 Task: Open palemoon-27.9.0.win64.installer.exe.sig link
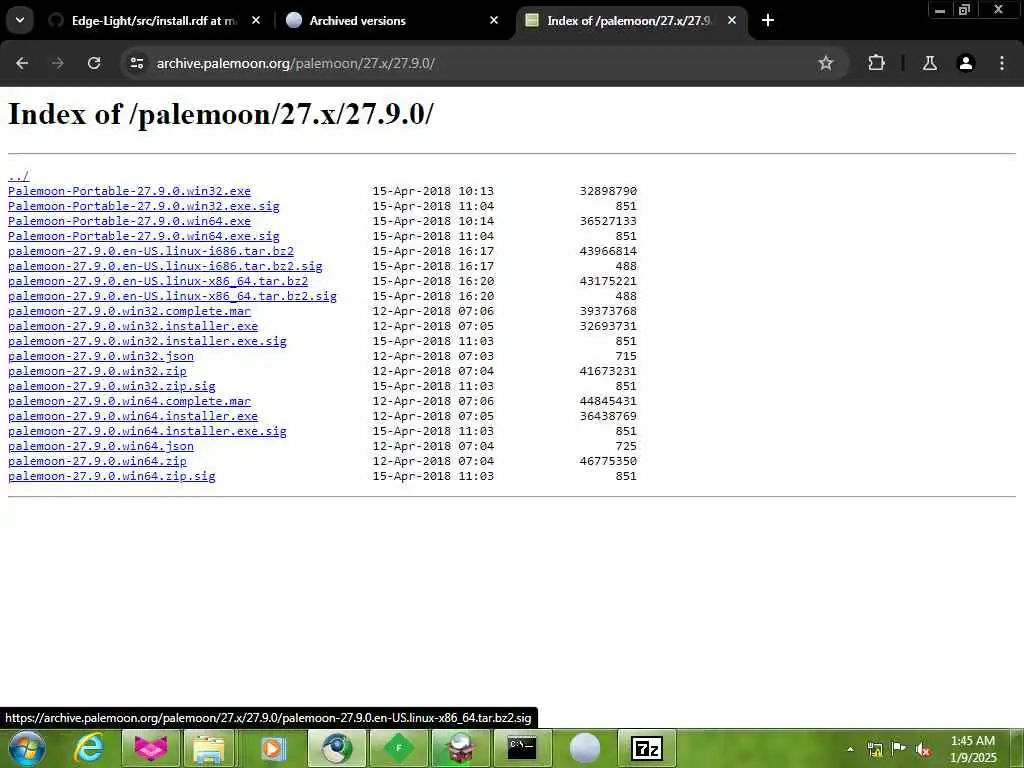pos(147,432)
